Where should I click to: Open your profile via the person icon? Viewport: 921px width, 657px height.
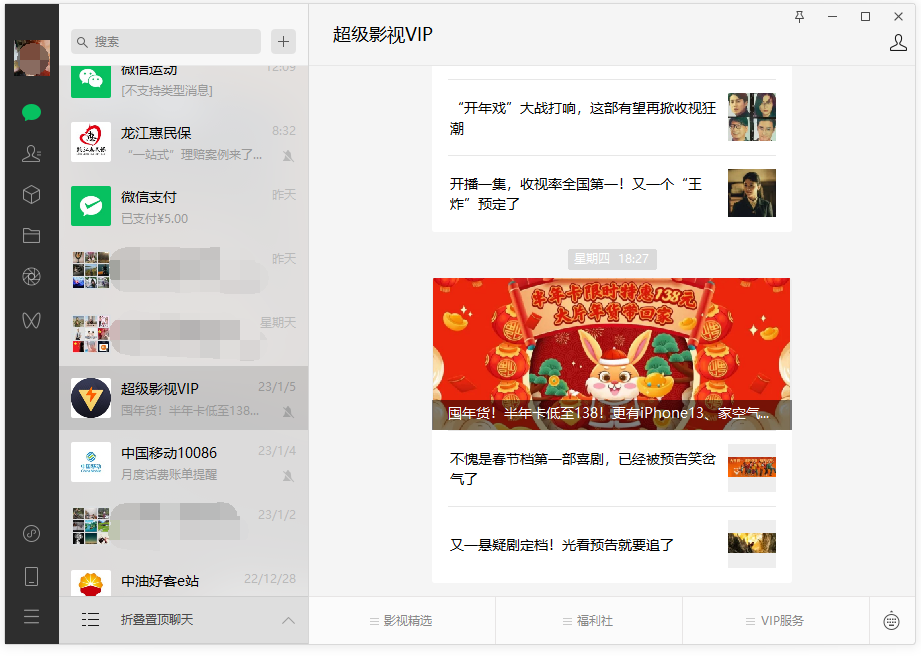click(x=898, y=44)
